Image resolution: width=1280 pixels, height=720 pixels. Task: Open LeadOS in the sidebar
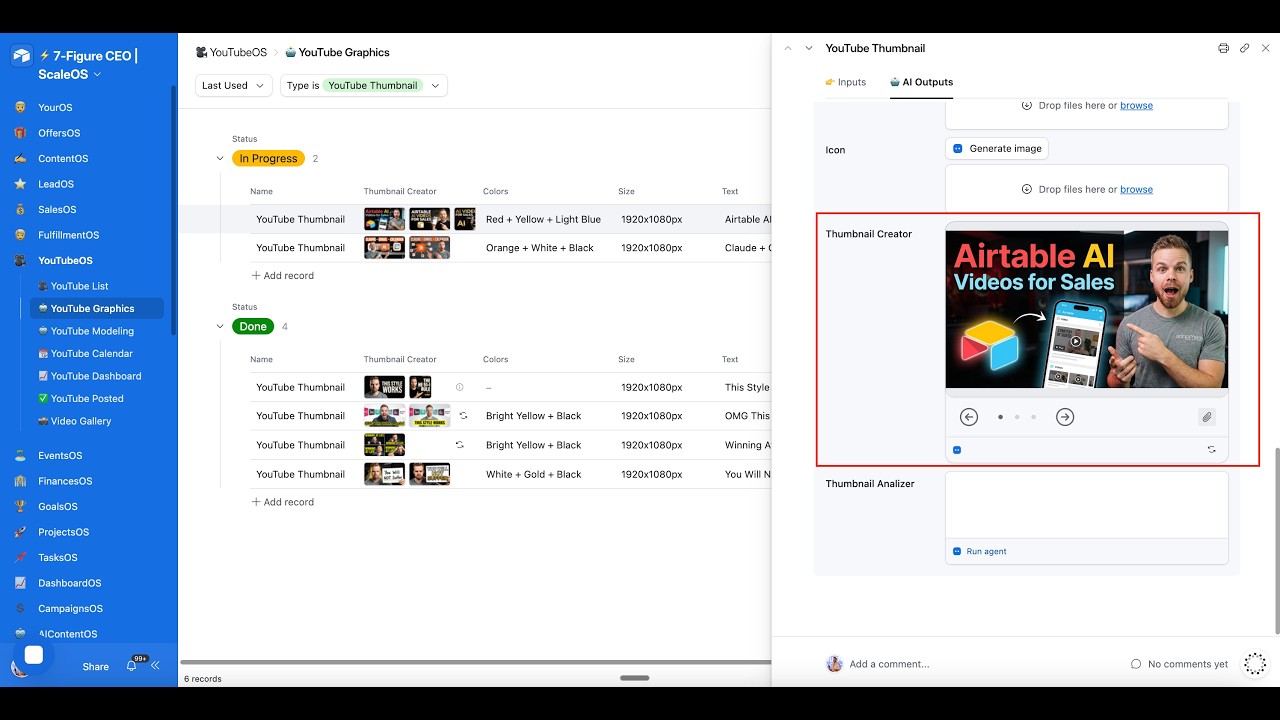point(56,184)
